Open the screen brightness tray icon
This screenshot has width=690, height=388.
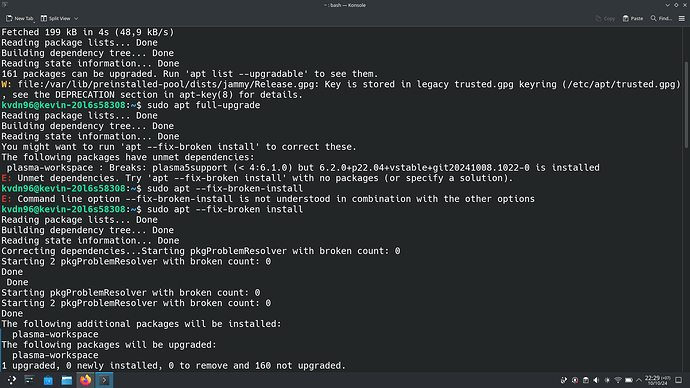pyautogui.click(x=607, y=380)
